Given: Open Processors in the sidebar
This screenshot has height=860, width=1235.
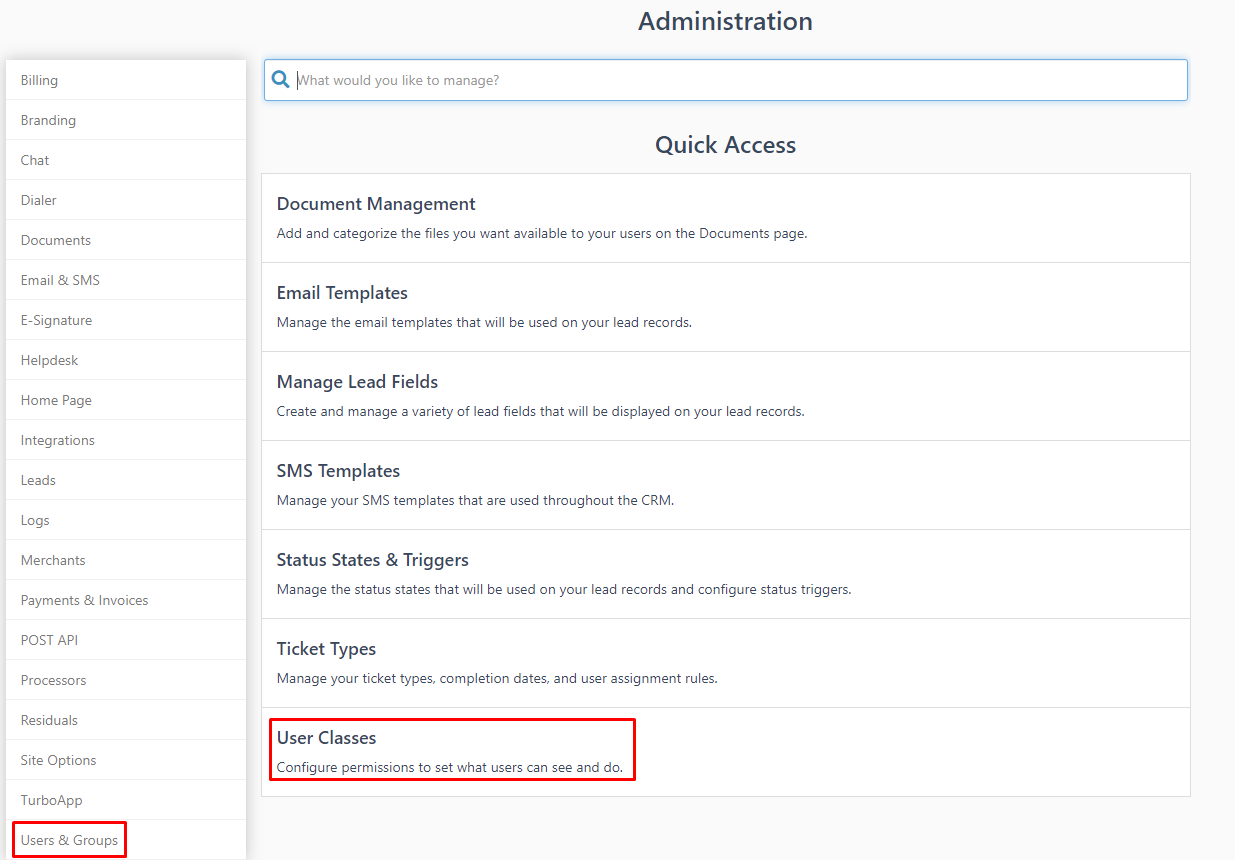Looking at the screenshot, I should click(x=126, y=680).
